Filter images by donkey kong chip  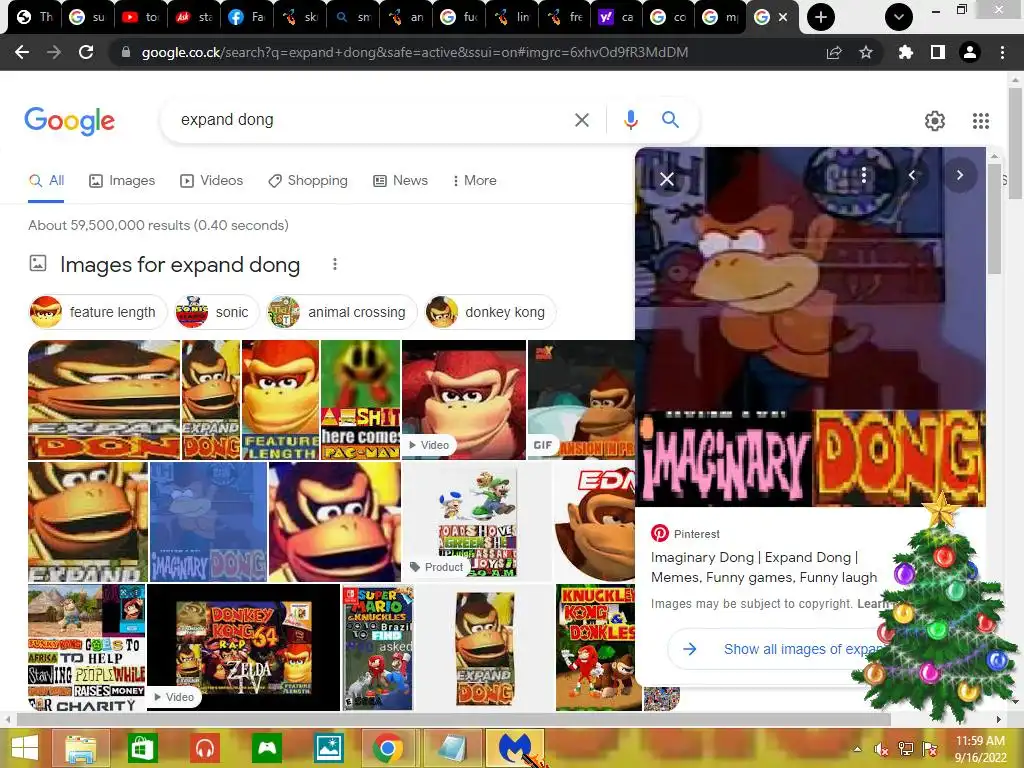[x=490, y=312]
